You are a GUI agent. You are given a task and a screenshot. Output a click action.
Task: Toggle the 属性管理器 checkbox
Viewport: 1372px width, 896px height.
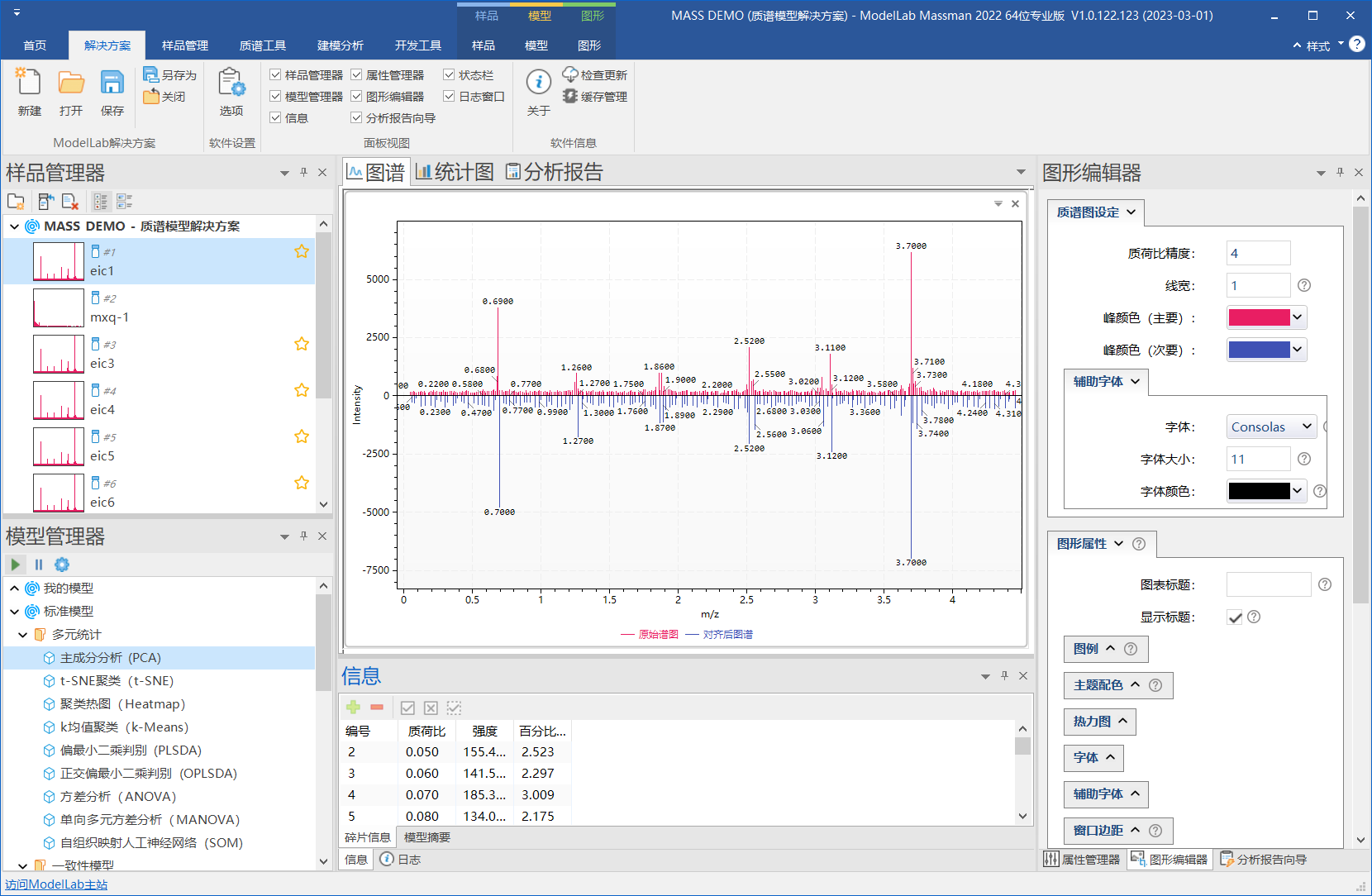[356, 75]
